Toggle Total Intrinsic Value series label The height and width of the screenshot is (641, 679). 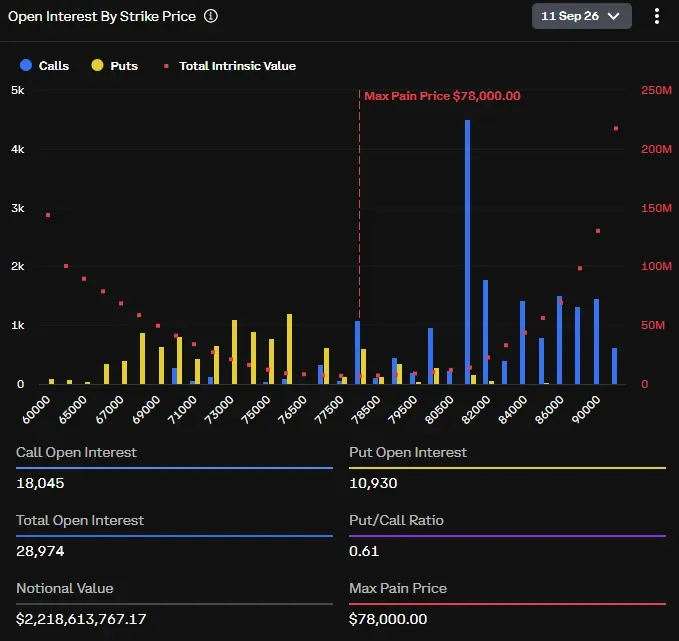(x=237, y=66)
